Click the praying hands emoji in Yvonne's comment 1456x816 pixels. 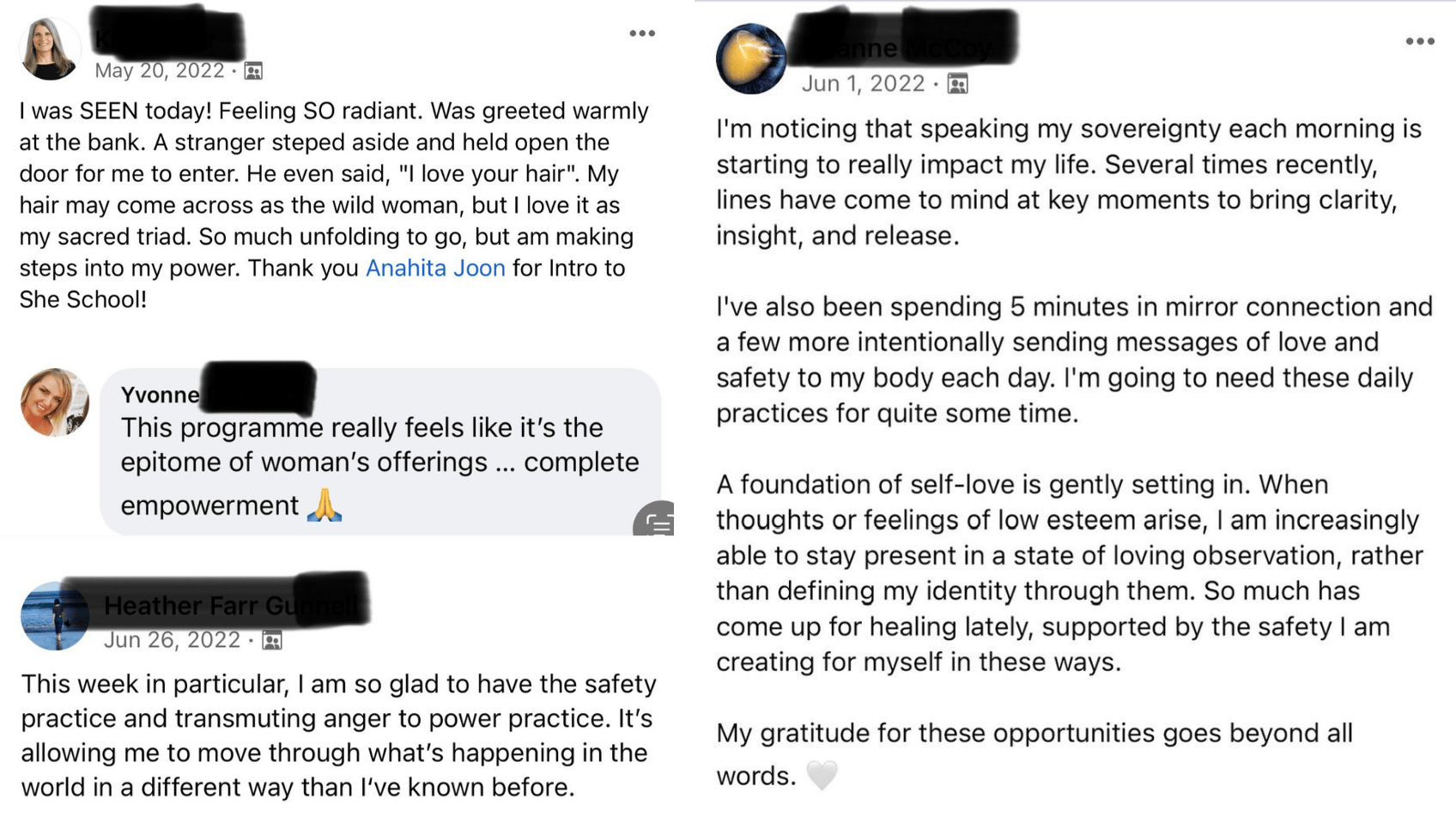[x=325, y=505]
